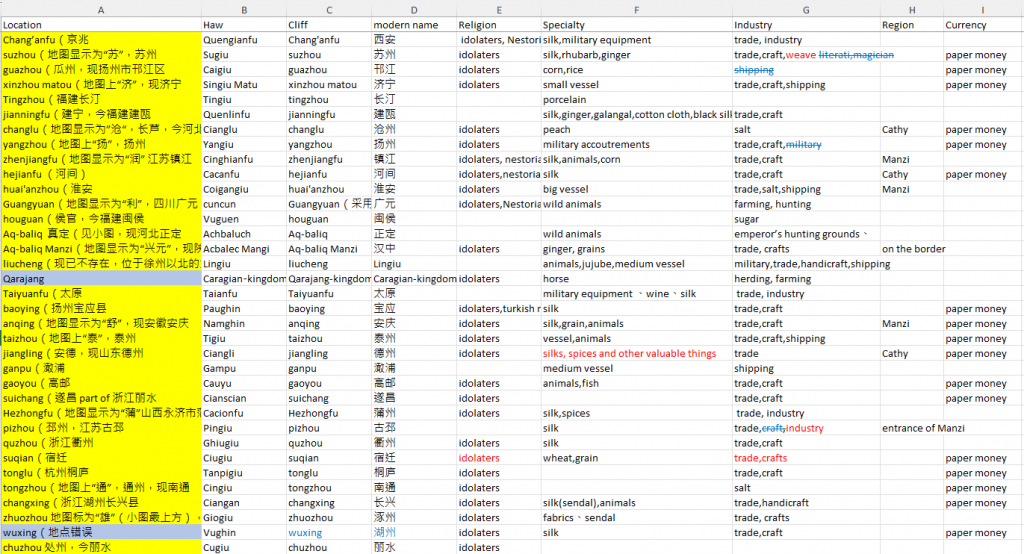
Task: Select the 'Cianscian' cell
Action: [244, 398]
